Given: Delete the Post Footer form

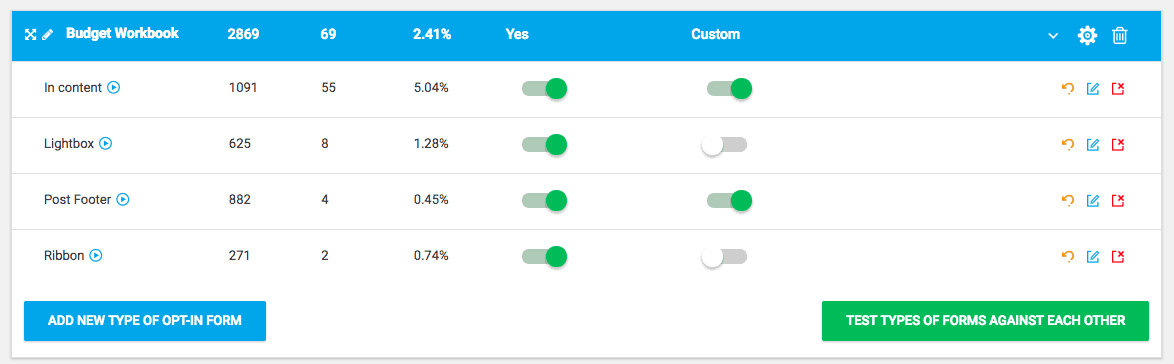Looking at the screenshot, I should 1118,200.
